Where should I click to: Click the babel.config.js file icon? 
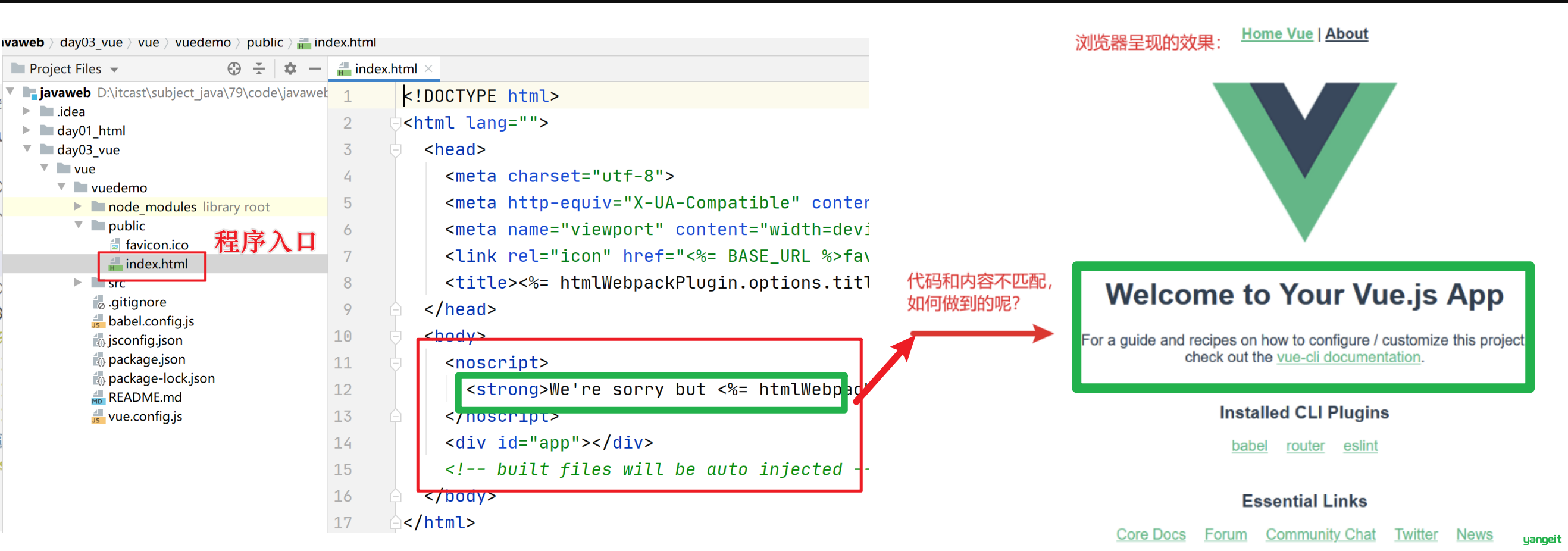pyautogui.click(x=98, y=321)
